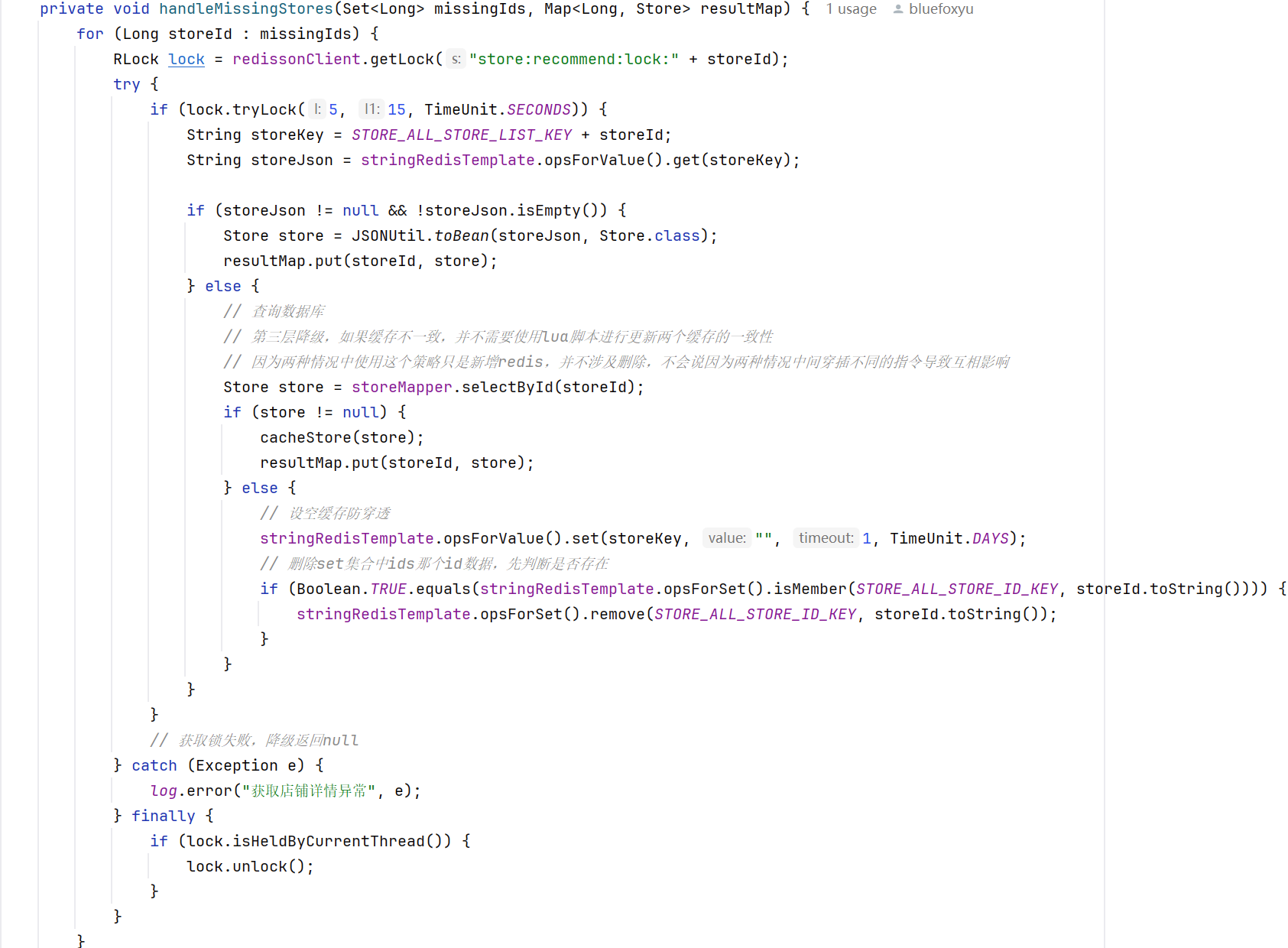Screen dimensions: 1288x948
Task: Click cacheStore(store) method call
Action: (337, 437)
